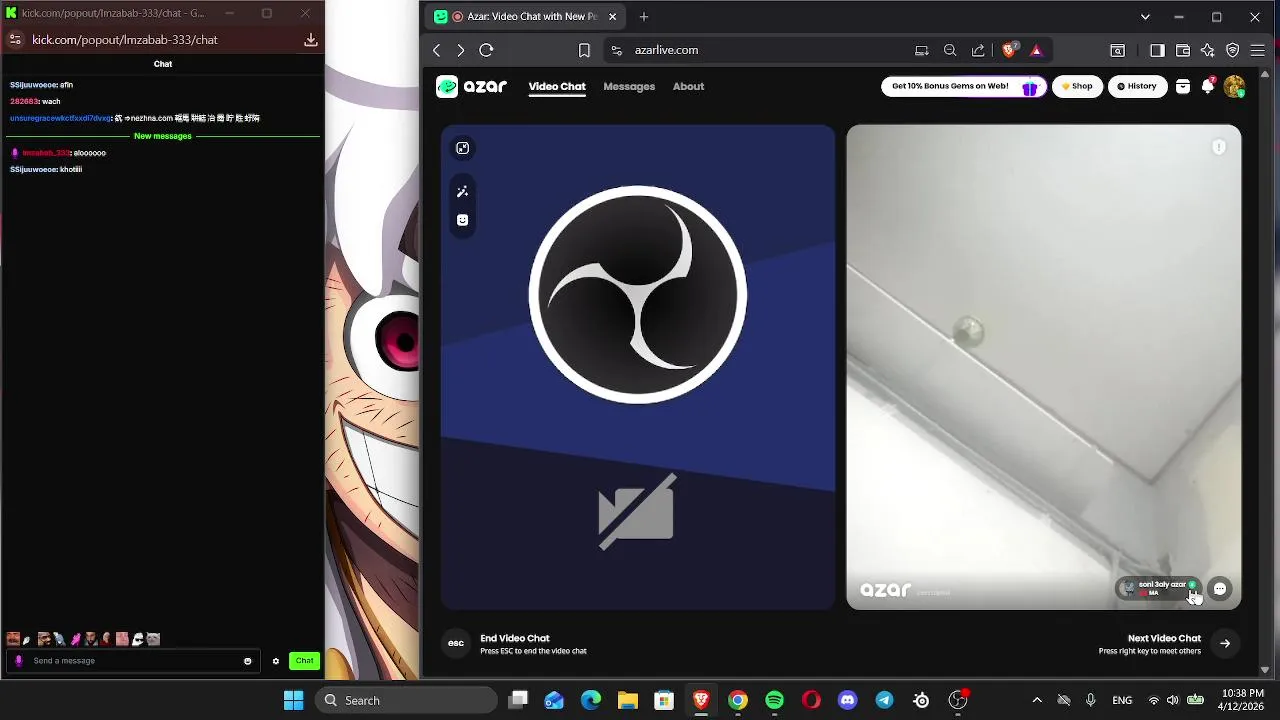Click the Next Video Chat arrow
This screenshot has height=720, width=1280.
[1225, 643]
